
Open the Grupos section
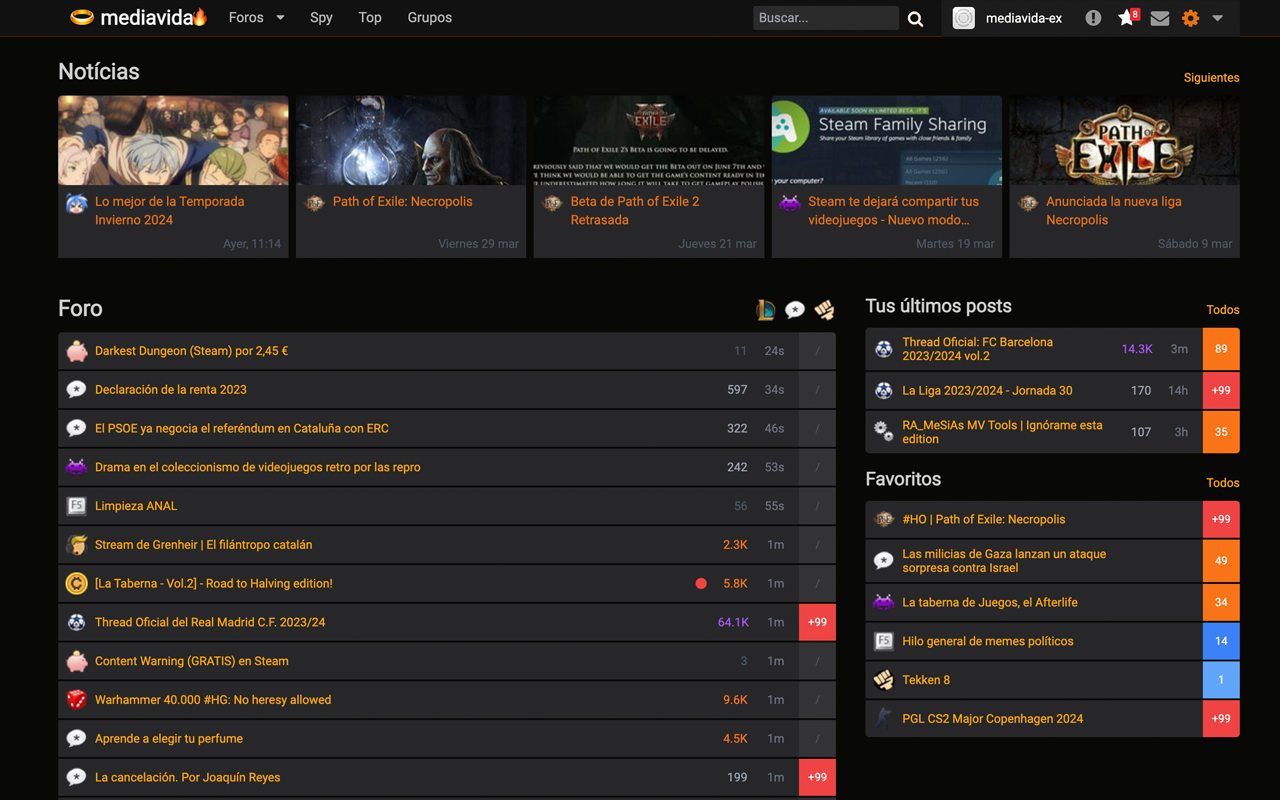click(430, 17)
